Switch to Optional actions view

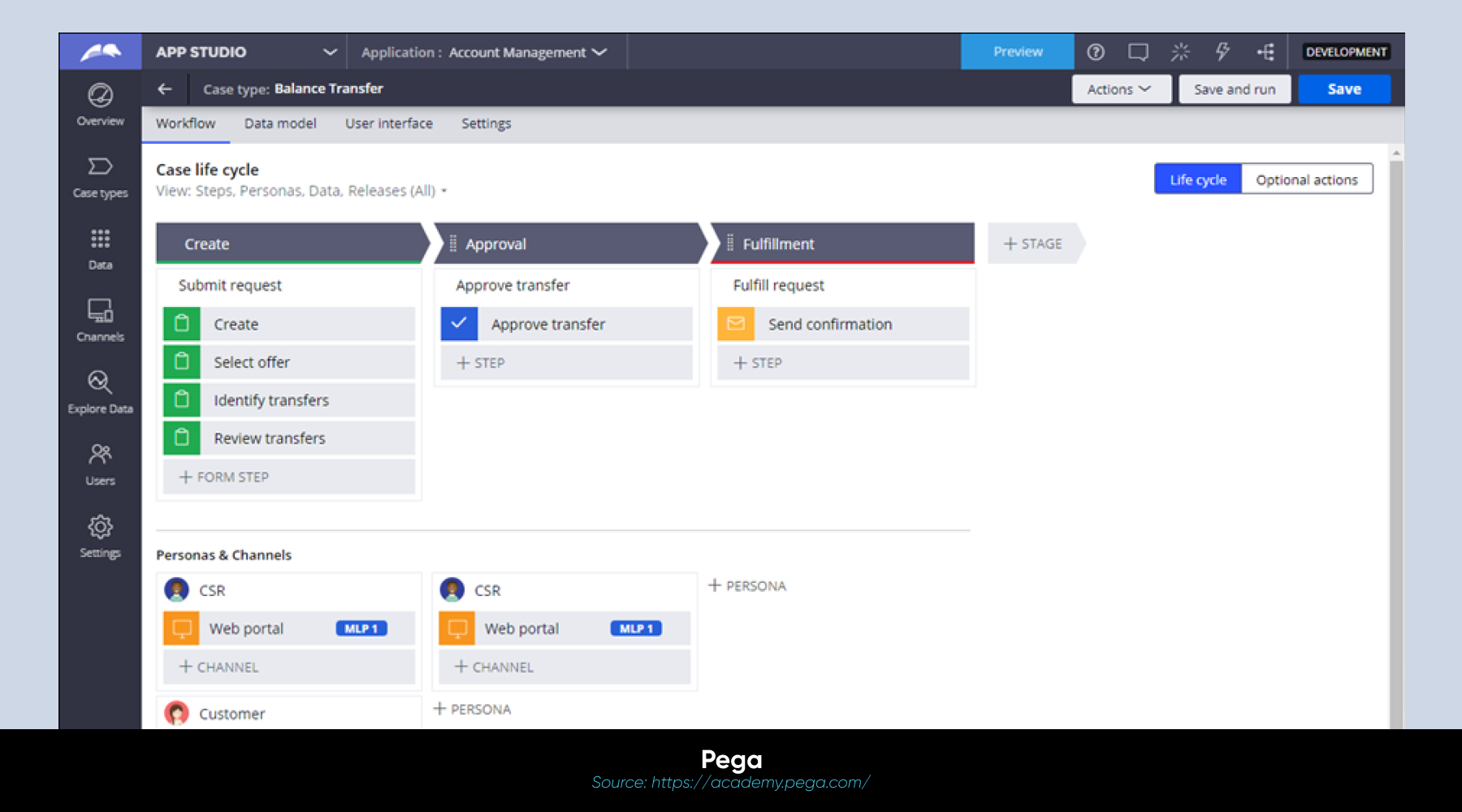1307,179
